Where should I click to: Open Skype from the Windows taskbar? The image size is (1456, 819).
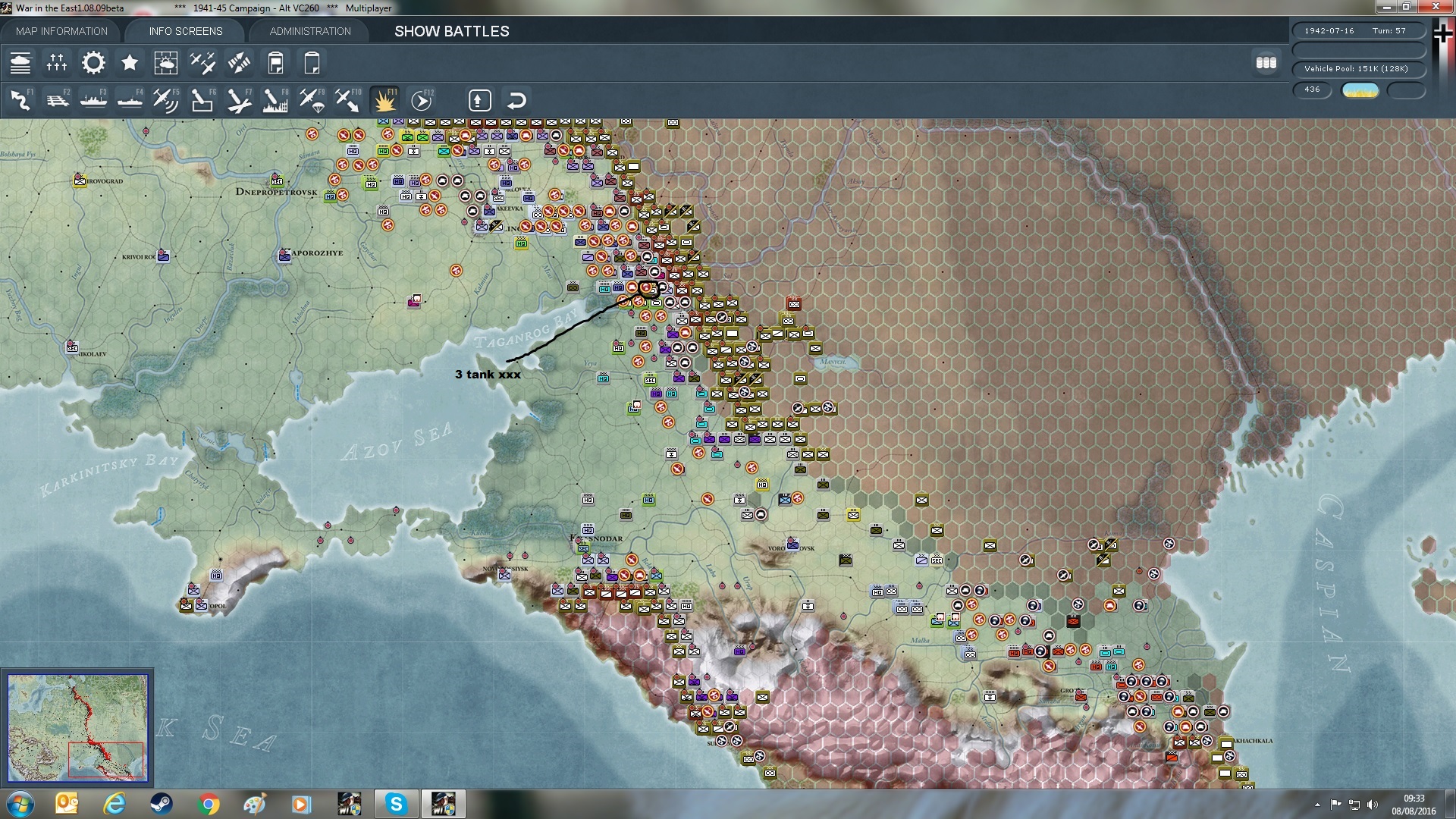396,804
